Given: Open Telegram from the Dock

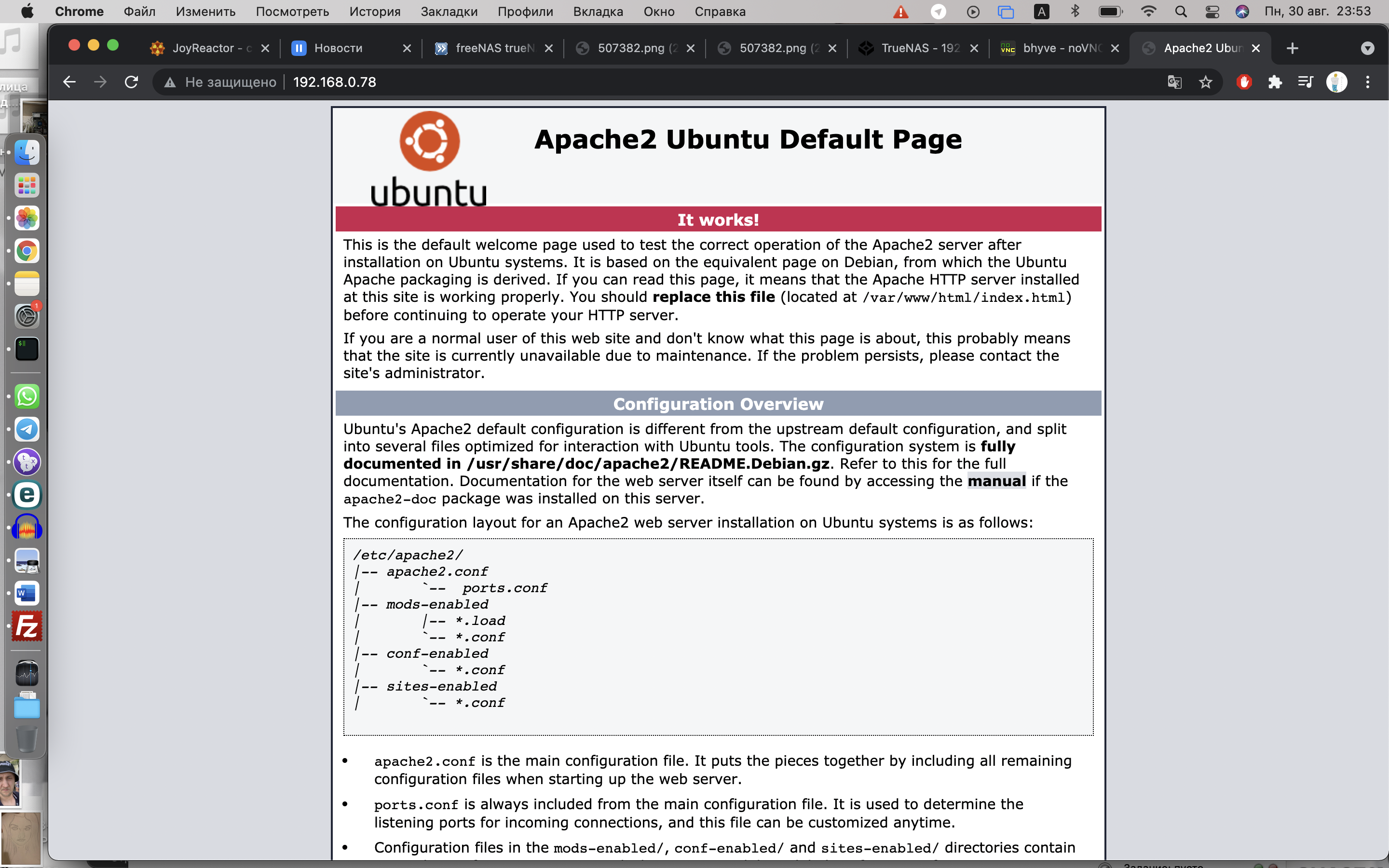Looking at the screenshot, I should click(27, 429).
